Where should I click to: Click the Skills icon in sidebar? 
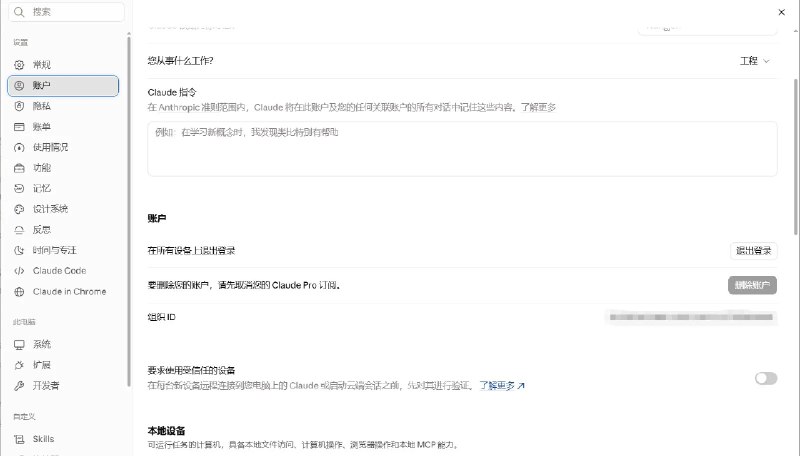19,439
